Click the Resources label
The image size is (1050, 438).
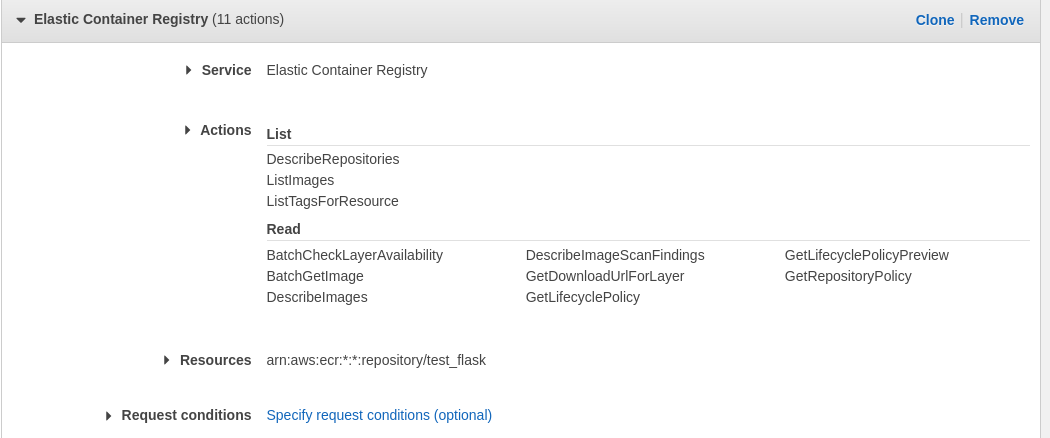(x=216, y=360)
